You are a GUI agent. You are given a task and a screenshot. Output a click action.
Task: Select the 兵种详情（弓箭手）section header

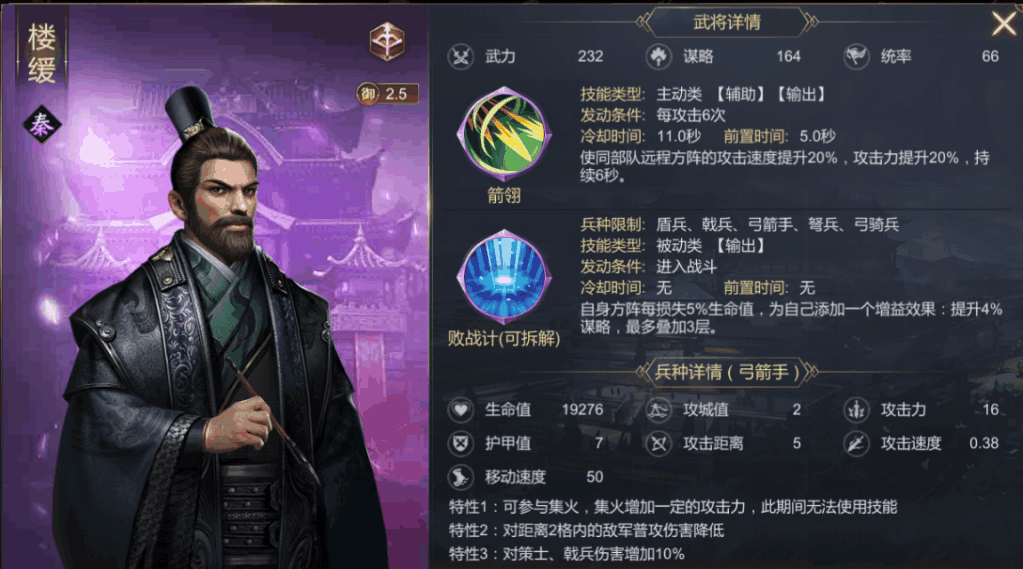(x=727, y=373)
